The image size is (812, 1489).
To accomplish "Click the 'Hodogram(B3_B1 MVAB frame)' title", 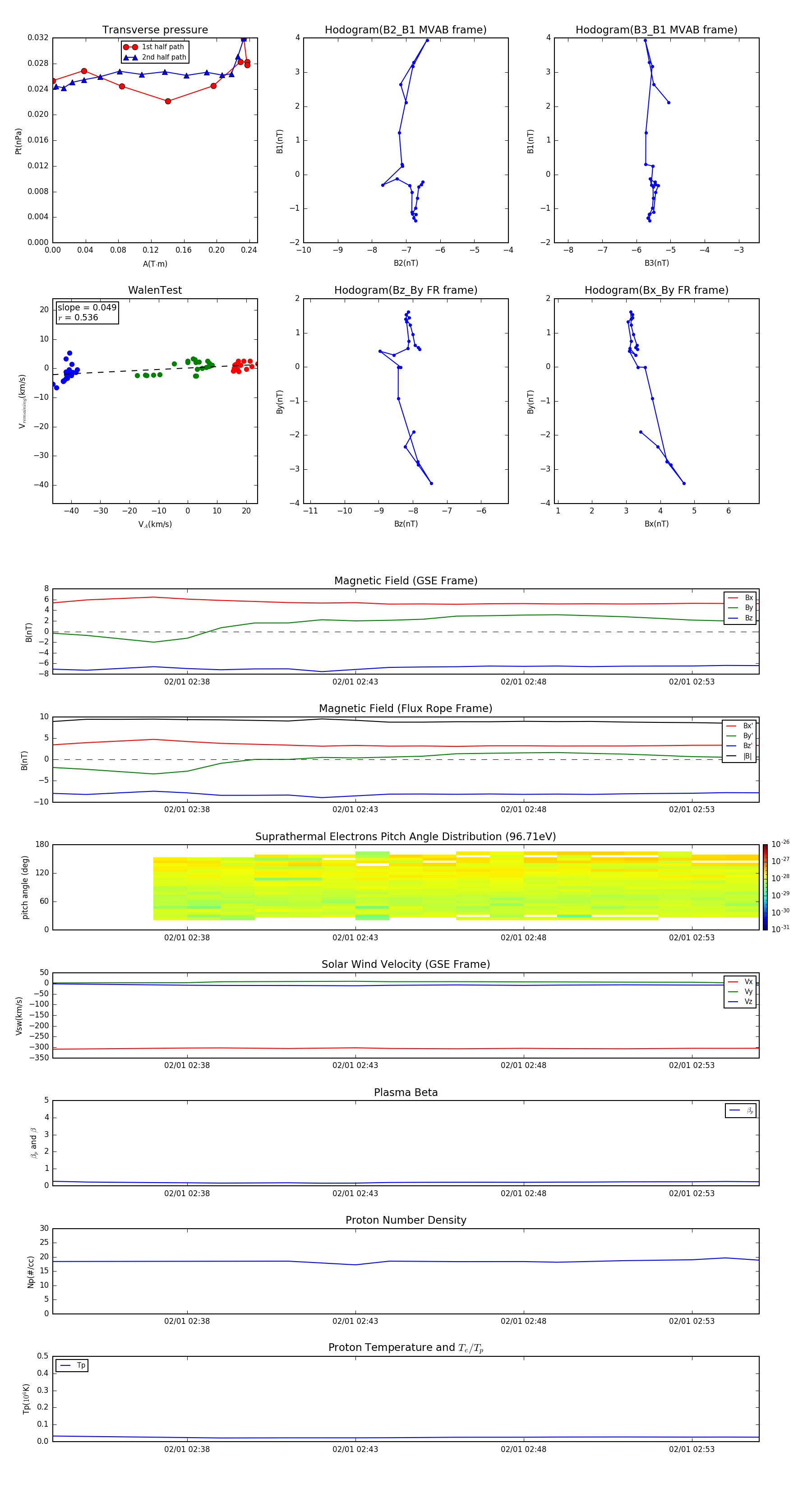I will pos(656,30).
